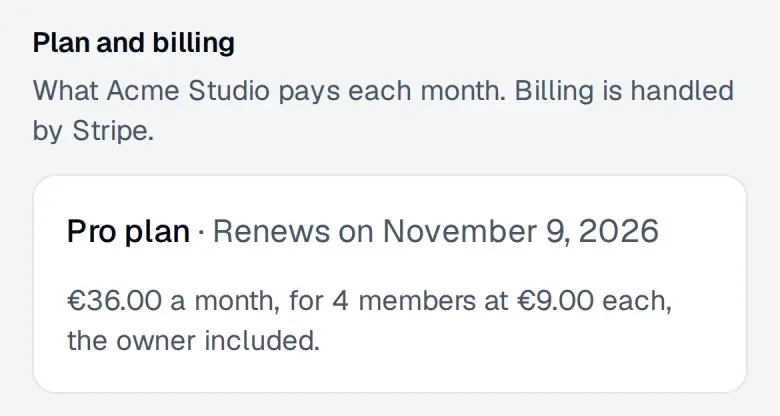
Task: Click the dot separator after Pro plan
Action: (201, 232)
